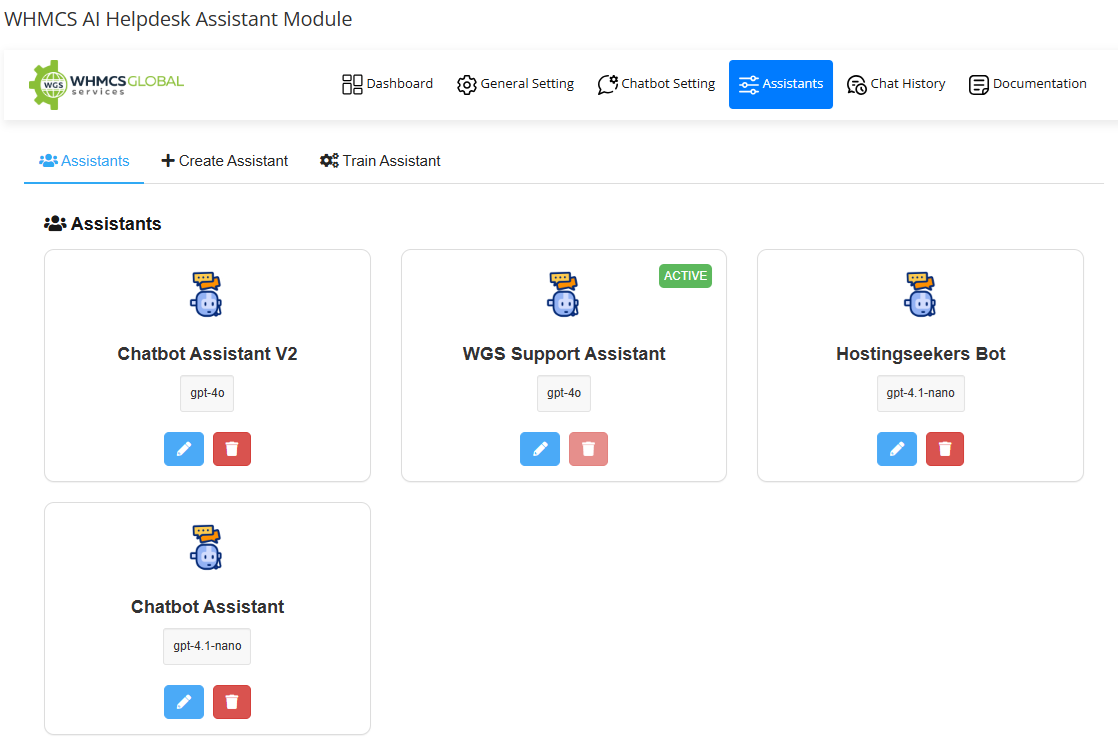Open Chatbot Setting in navigation
The image size is (1118, 740).
(657, 84)
